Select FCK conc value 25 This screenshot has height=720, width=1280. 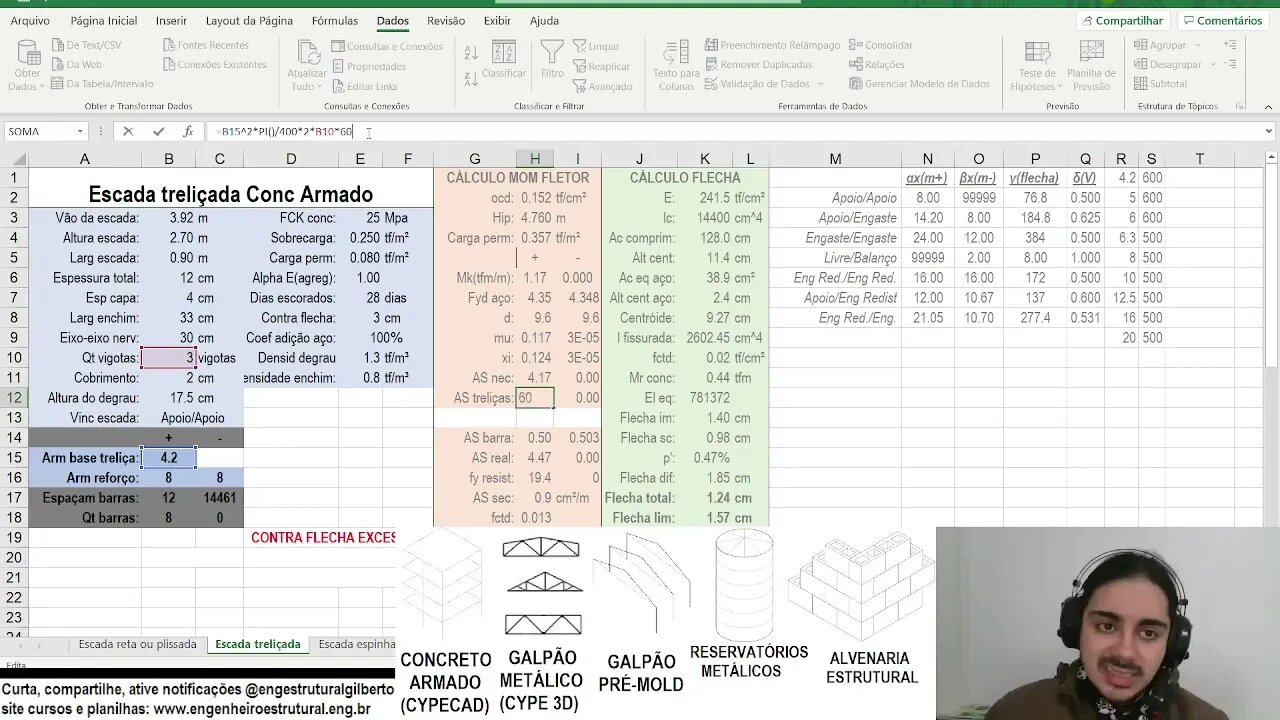[x=361, y=218]
